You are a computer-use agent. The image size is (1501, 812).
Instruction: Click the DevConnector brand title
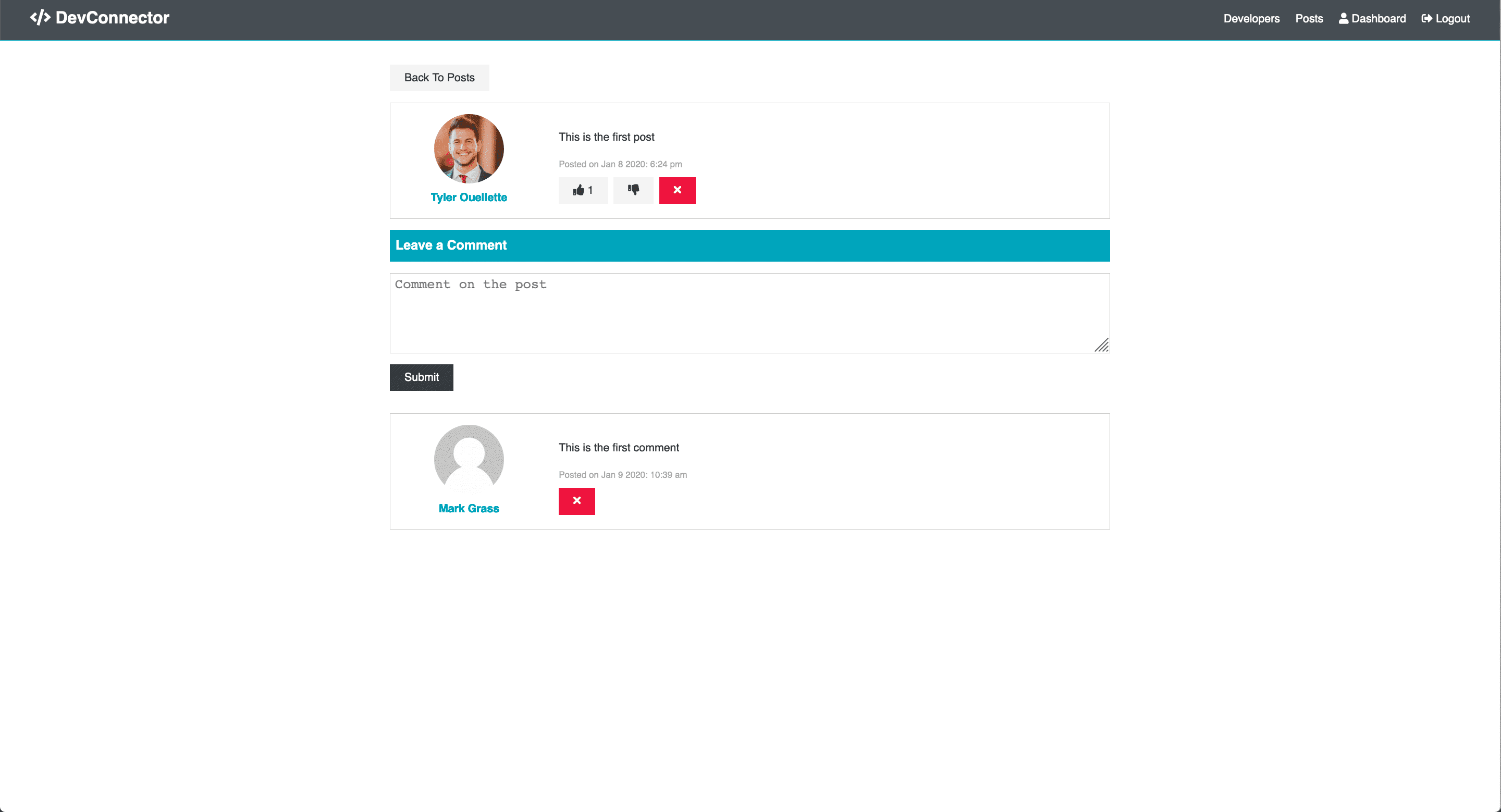click(113, 18)
